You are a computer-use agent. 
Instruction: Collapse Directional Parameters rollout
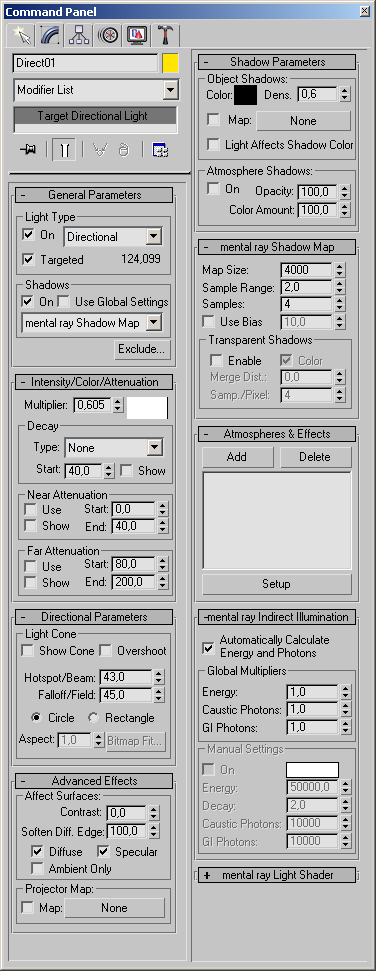point(95,617)
